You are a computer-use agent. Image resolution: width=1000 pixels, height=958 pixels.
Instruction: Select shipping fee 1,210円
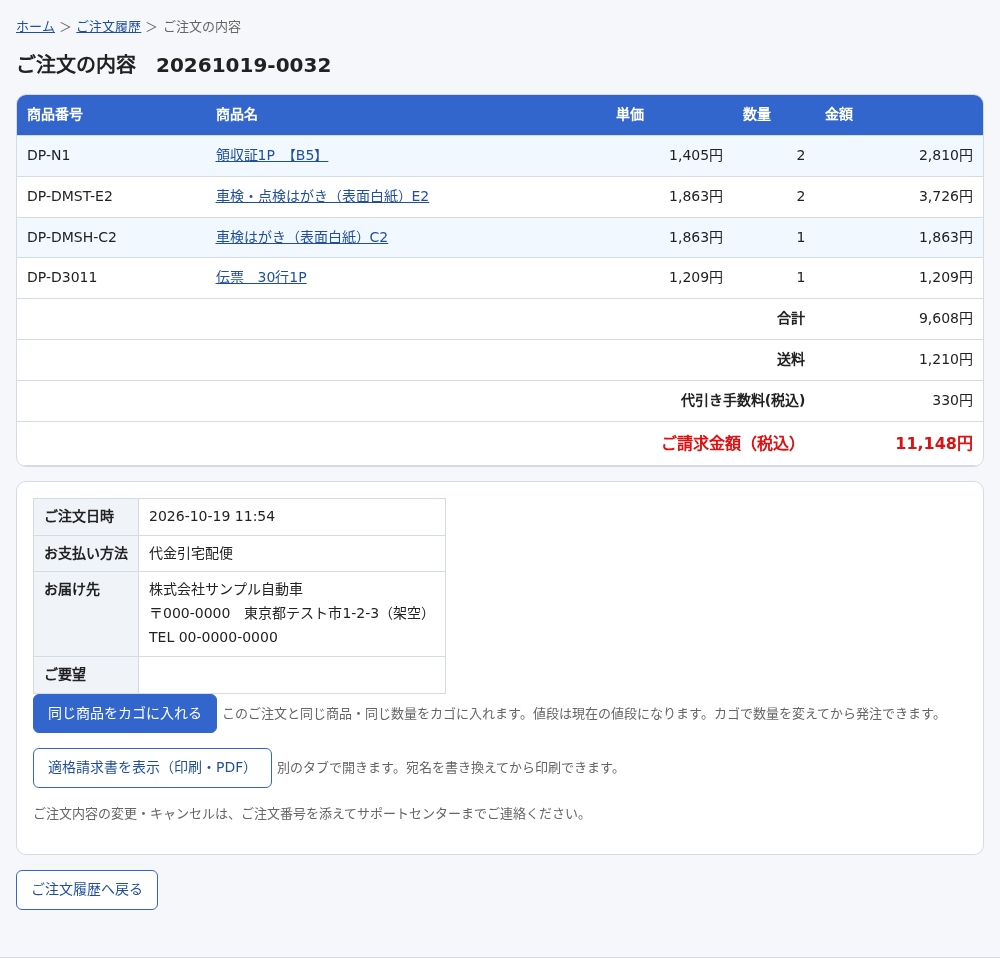coord(946,359)
